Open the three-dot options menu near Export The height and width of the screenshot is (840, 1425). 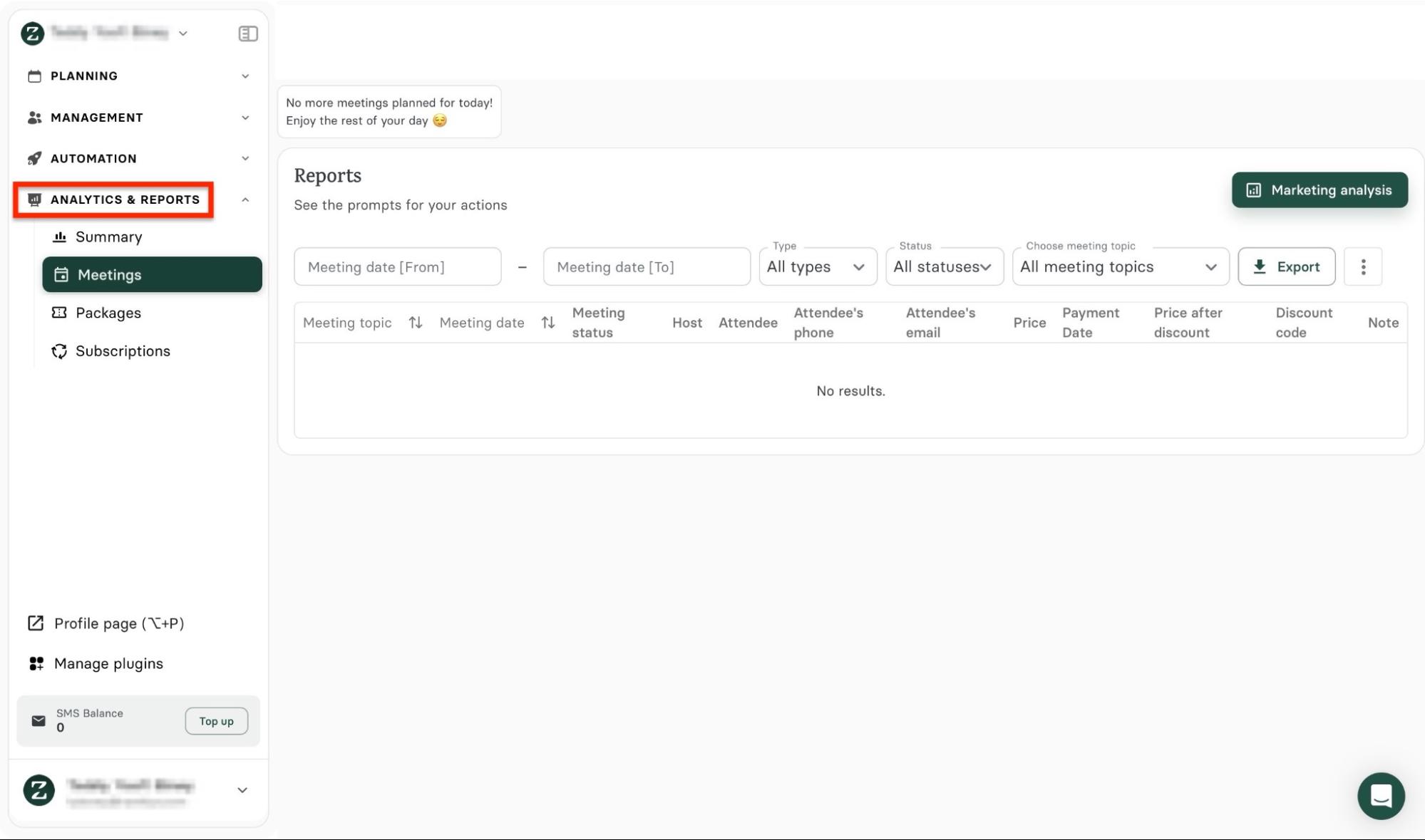(1363, 266)
